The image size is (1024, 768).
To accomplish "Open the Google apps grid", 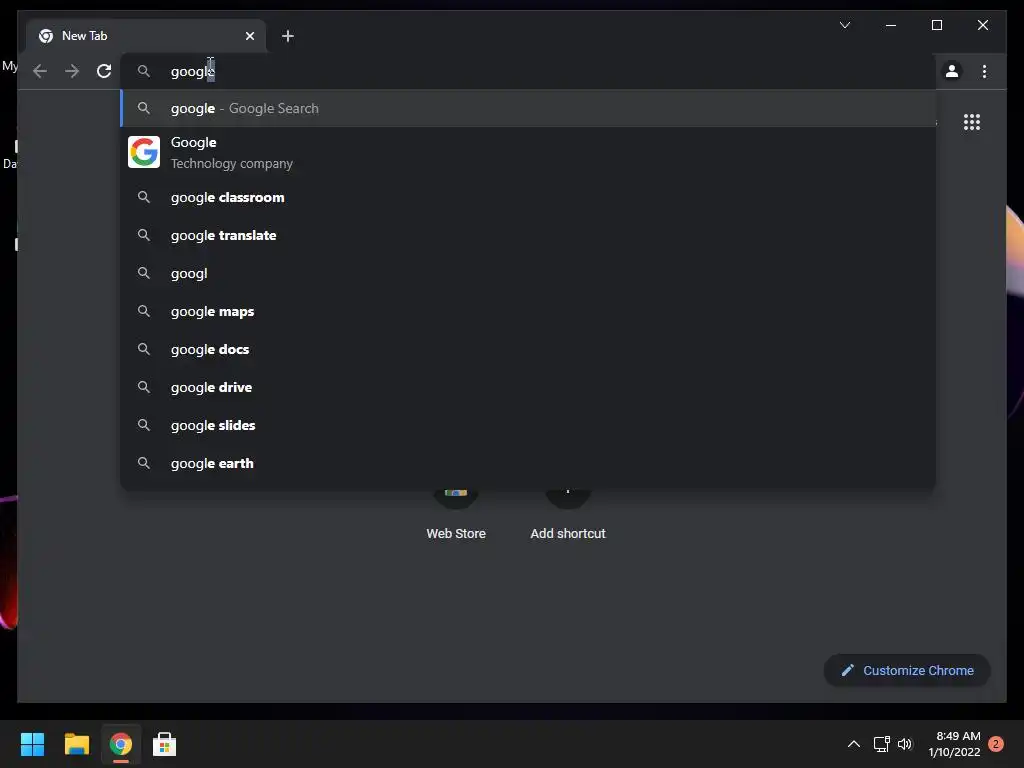I will pyautogui.click(x=972, y=122).
